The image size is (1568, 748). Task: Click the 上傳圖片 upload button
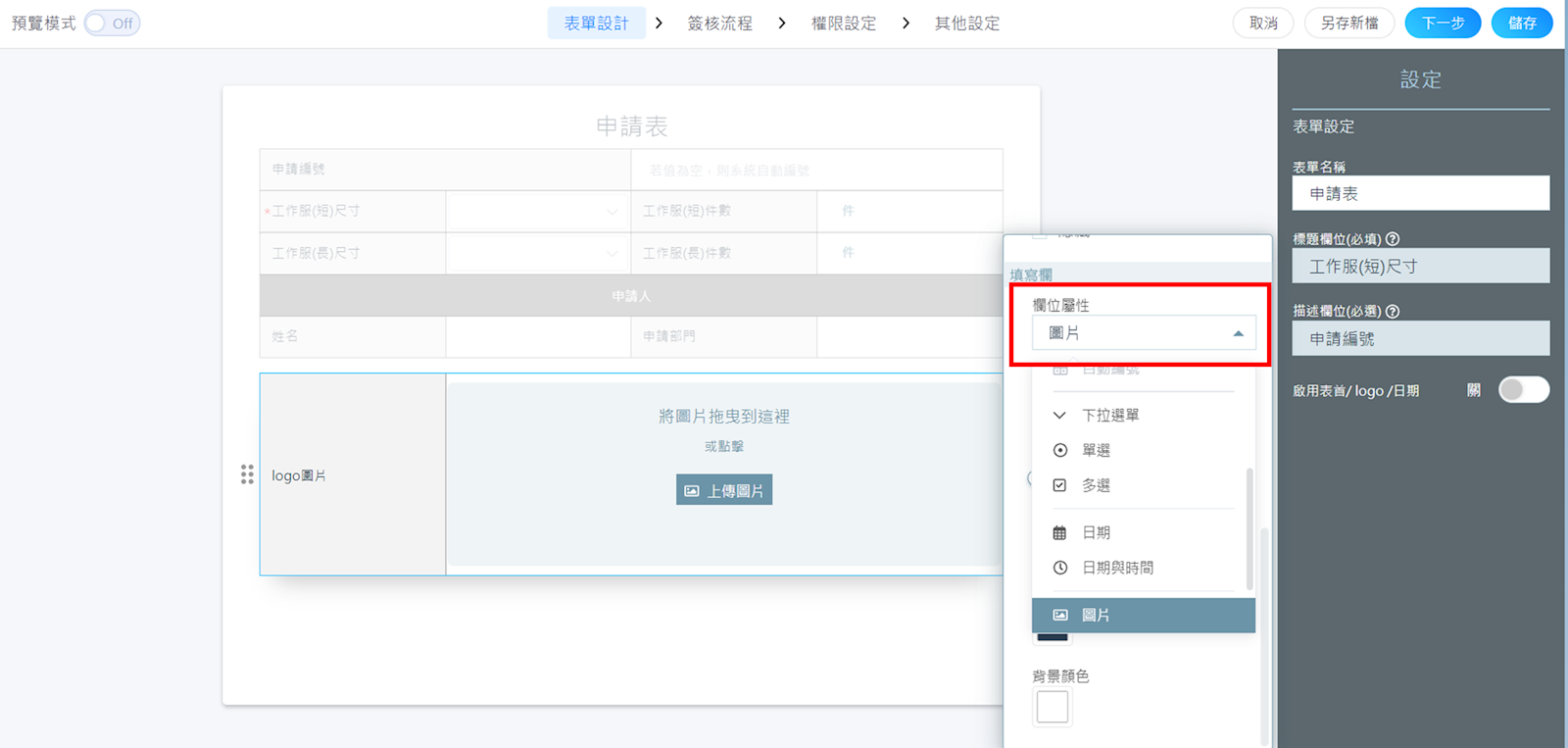pos(723,490)
